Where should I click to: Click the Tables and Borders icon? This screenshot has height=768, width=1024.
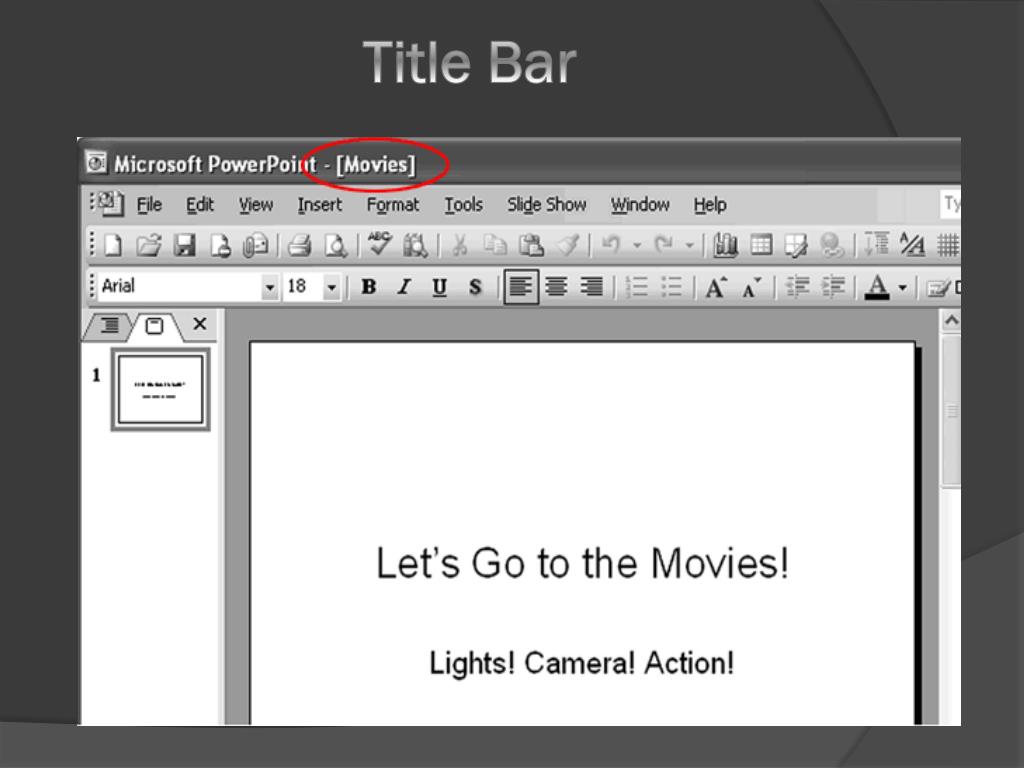(x=796, y=246)
